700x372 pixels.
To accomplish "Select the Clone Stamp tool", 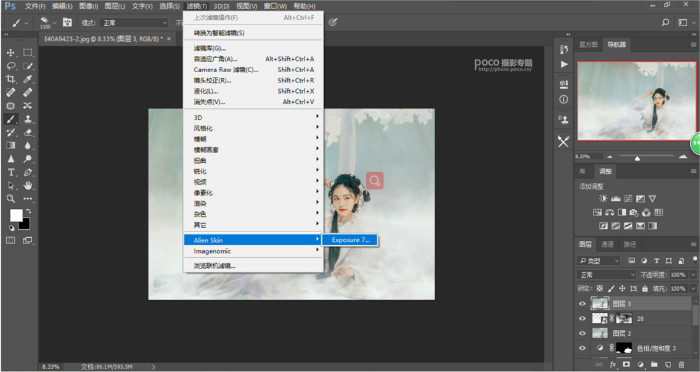I will point(28,119).
